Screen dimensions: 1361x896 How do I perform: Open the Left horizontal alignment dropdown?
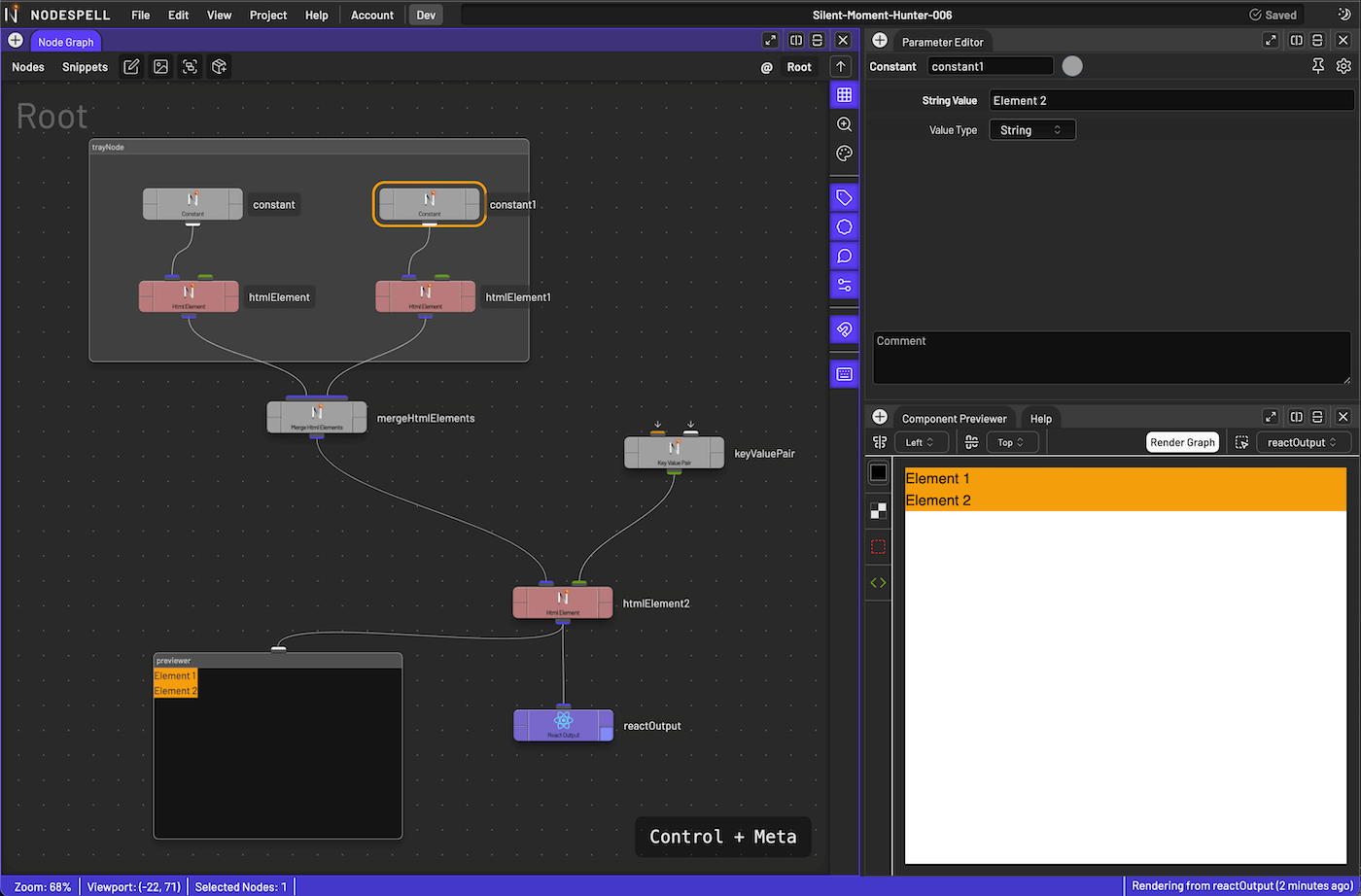click(922, 442)
